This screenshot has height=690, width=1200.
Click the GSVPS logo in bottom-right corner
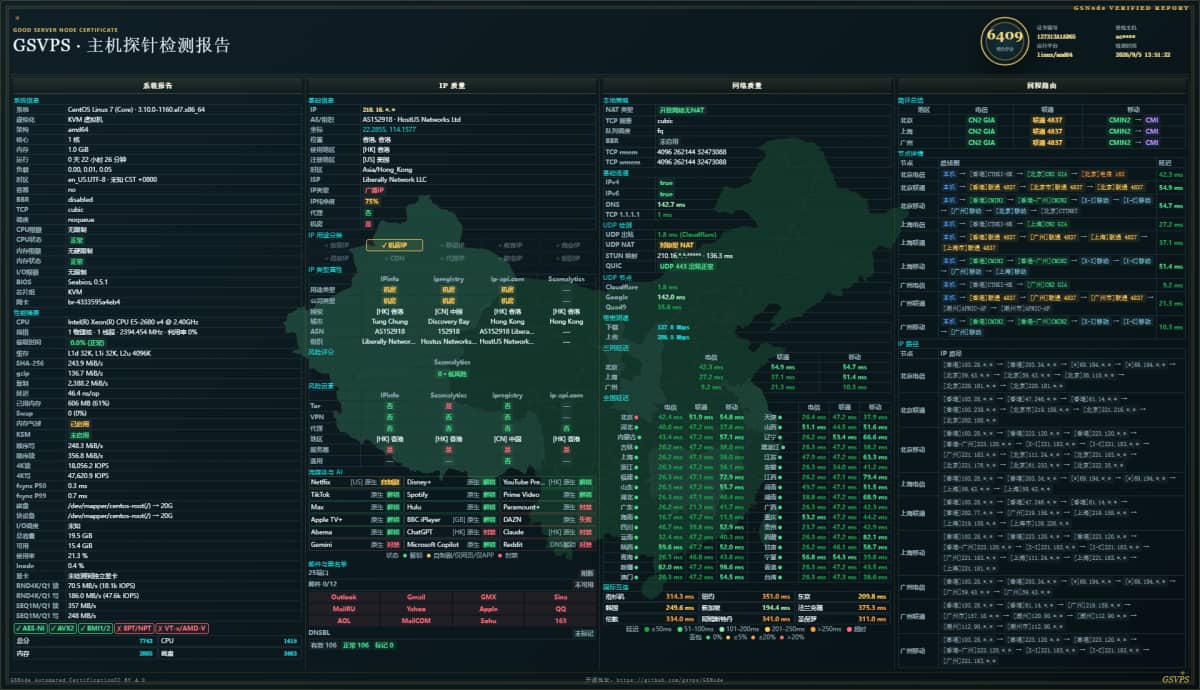[1175, 679]
